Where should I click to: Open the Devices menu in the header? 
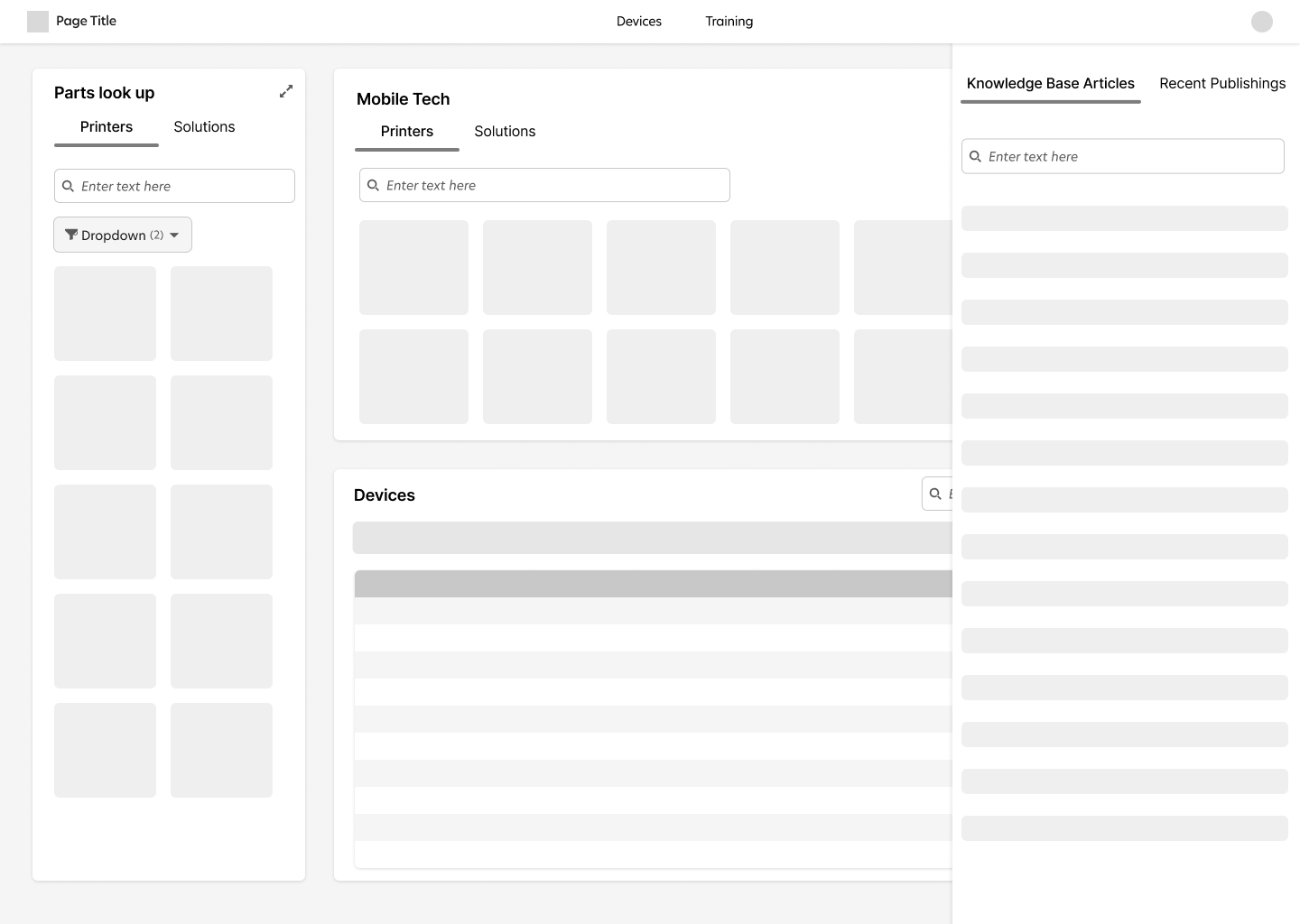click(x=638, y=21)
